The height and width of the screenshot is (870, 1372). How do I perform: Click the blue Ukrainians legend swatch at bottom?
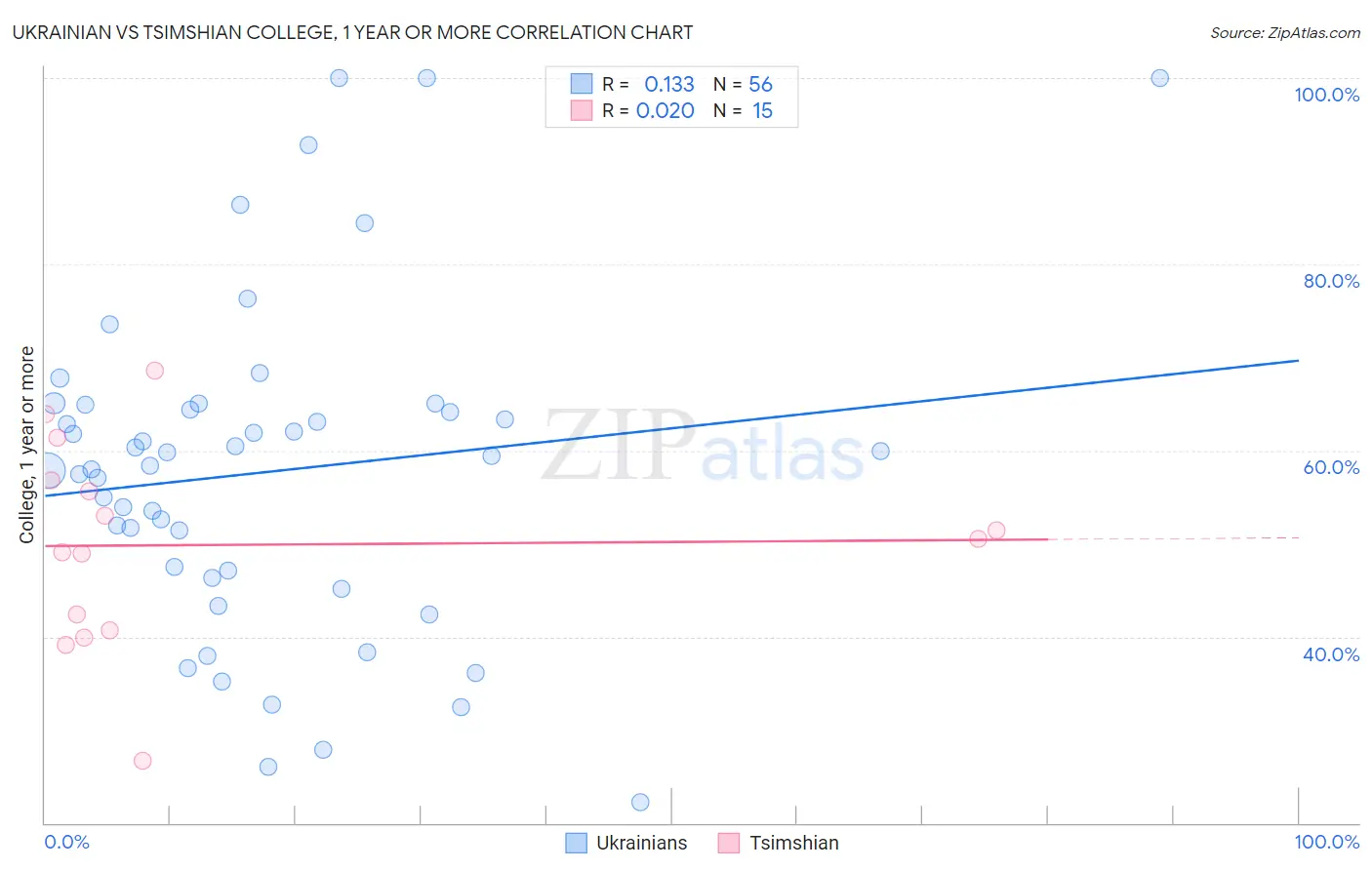click(x=577, y=843)
